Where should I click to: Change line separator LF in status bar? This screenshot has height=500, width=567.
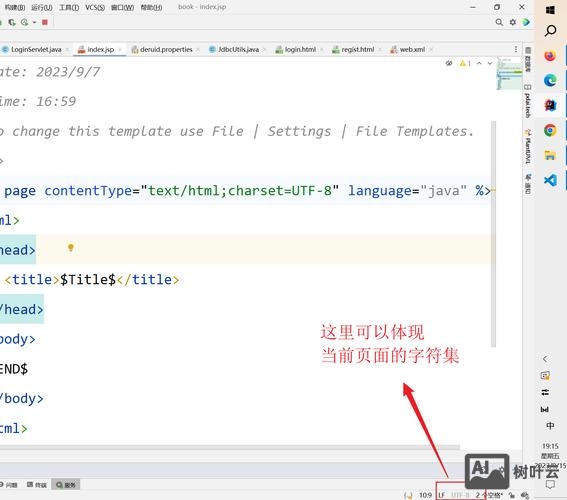(x=442, y=495)
